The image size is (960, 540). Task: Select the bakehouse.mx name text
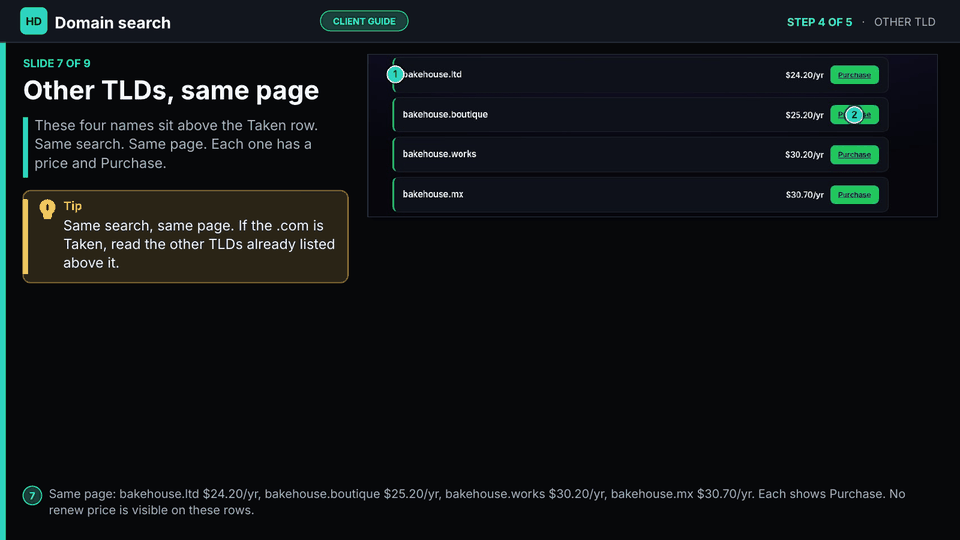coord(433,194)
